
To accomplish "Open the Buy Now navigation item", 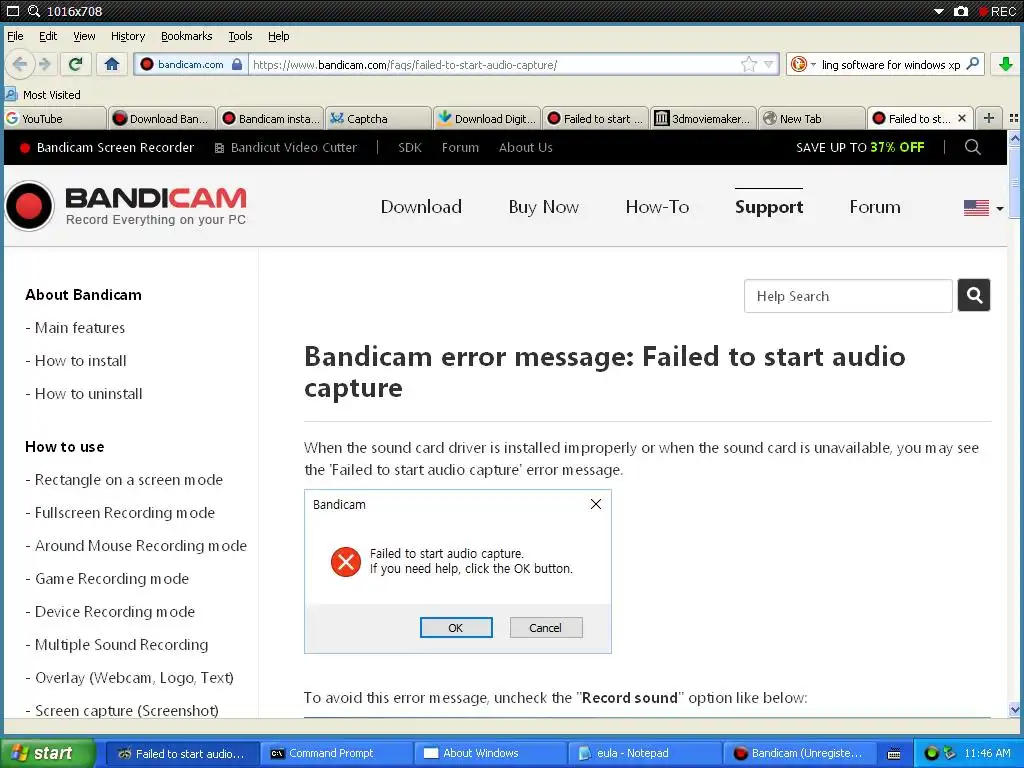I will pos(543,207).
